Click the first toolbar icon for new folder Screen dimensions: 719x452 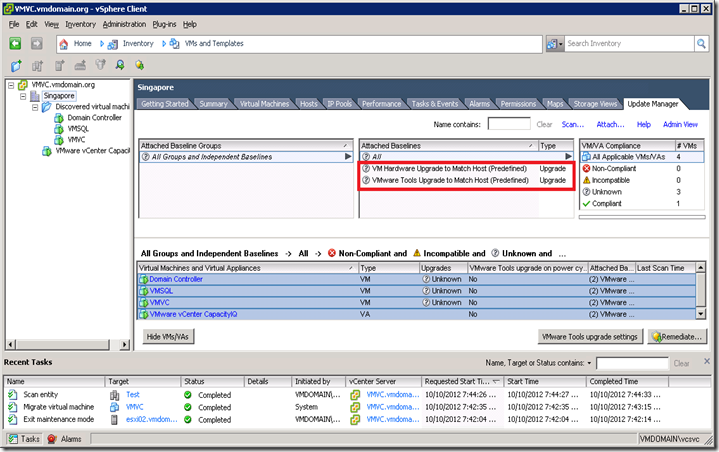[x=14, y=65]
